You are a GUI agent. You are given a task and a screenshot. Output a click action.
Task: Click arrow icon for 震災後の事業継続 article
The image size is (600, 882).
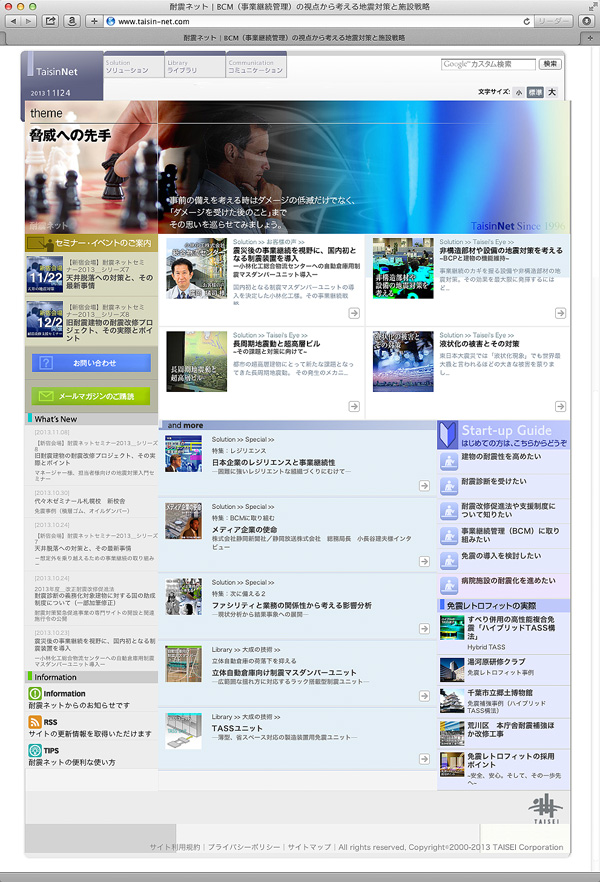354,313
